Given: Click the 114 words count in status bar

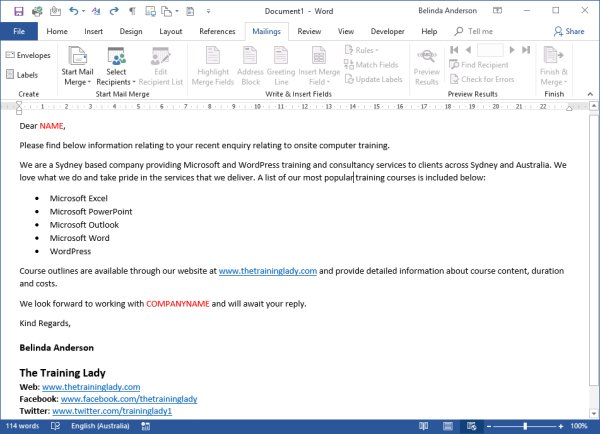Looking at the screenshot, I should coord(22,426).
